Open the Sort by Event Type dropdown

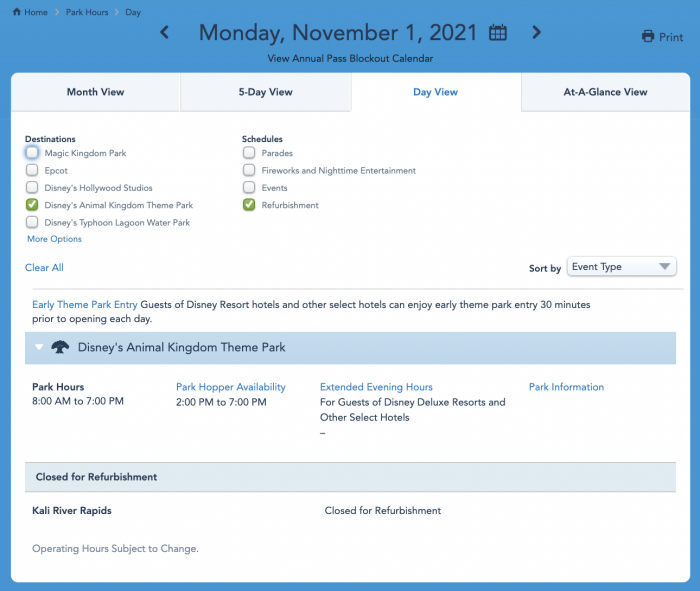pos(621,267)
